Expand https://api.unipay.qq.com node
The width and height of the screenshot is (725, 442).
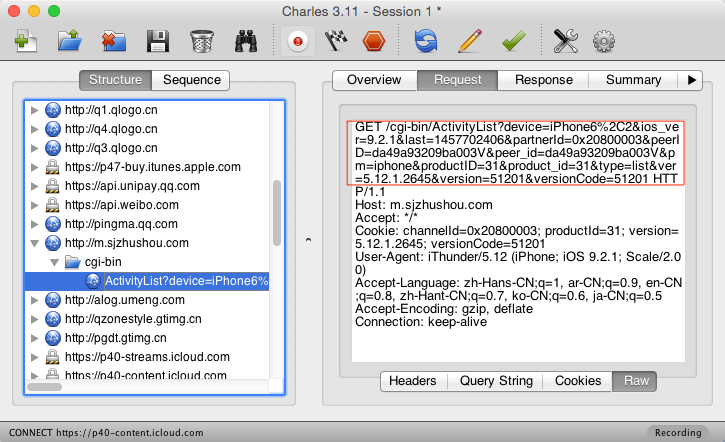pos(34,186)
